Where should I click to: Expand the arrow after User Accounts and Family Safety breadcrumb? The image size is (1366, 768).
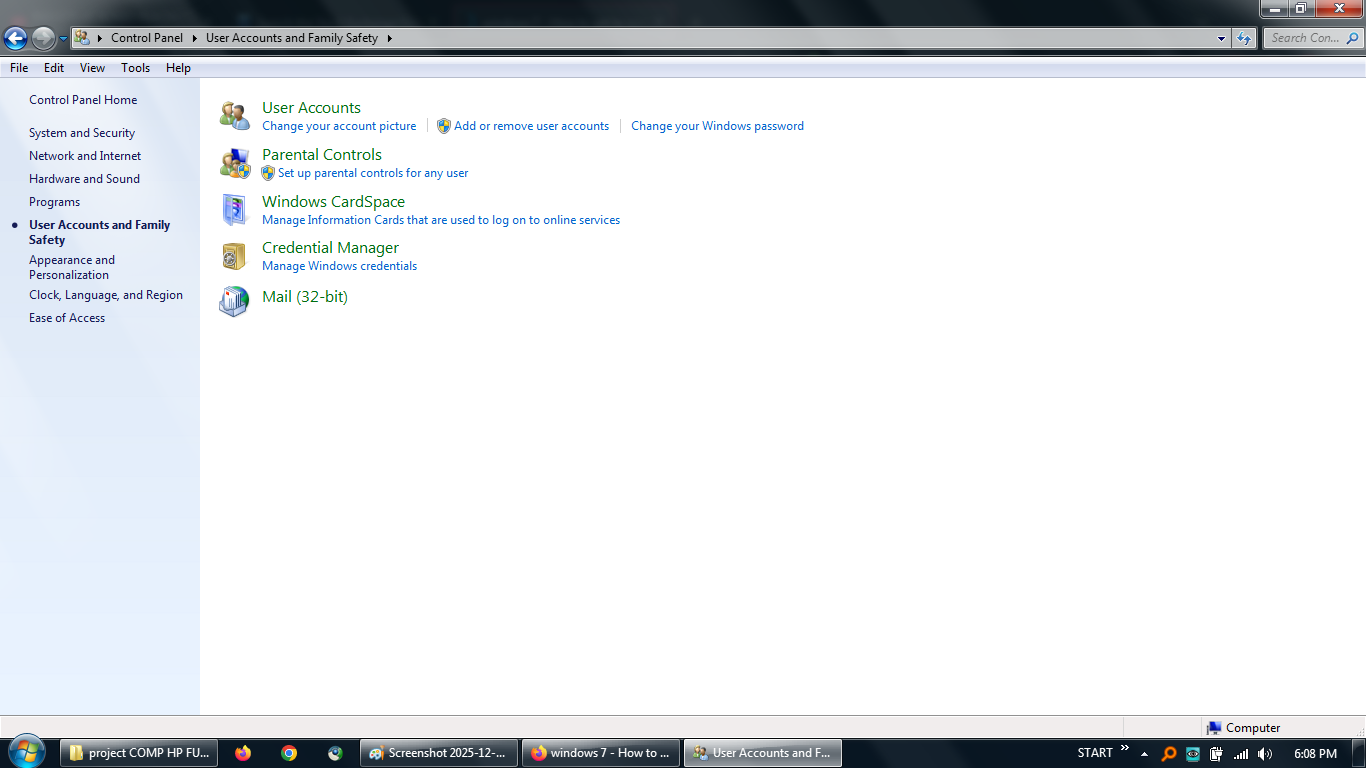coord(389,38)
